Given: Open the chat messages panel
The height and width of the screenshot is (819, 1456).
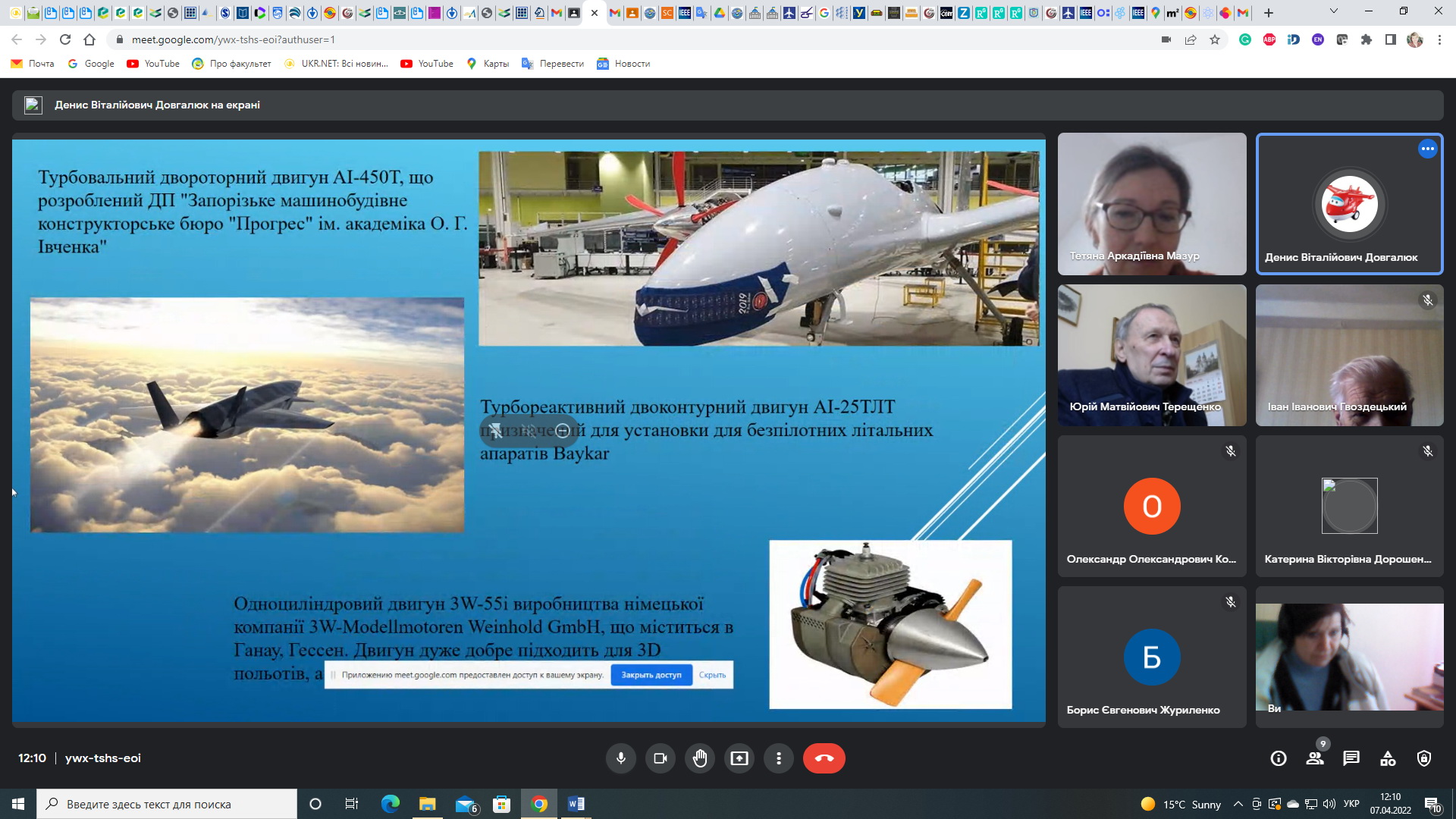Looking at the screenshot, I should (x=1351, y=758).
